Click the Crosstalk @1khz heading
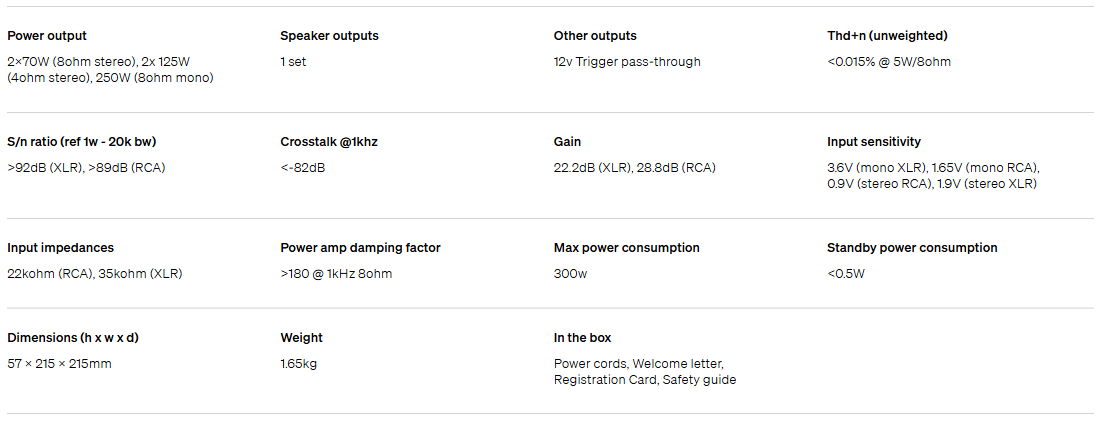1107x422 pixels. coord(329,142)
